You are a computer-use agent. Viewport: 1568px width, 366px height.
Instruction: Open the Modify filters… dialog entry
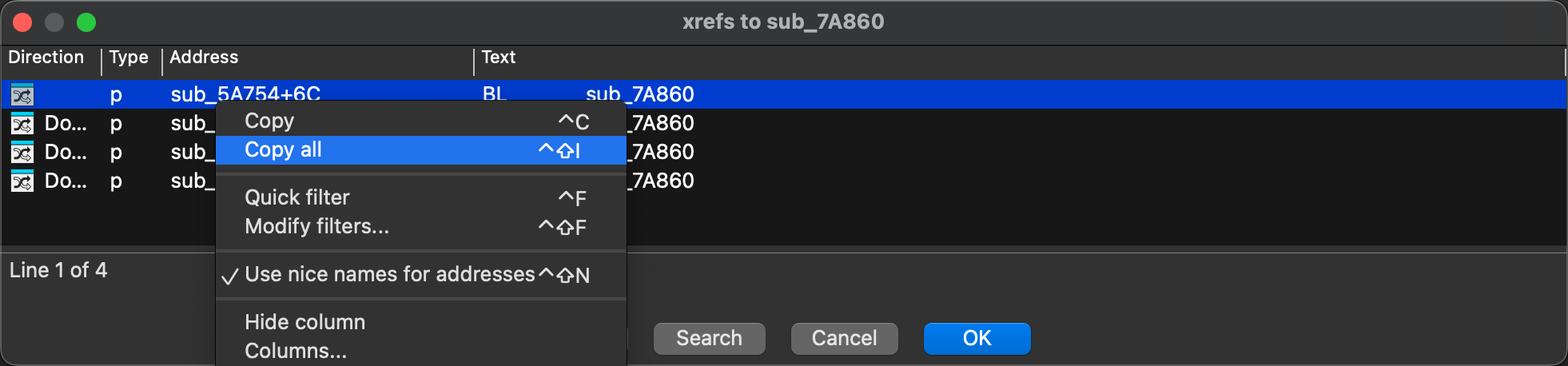(316, 227)
